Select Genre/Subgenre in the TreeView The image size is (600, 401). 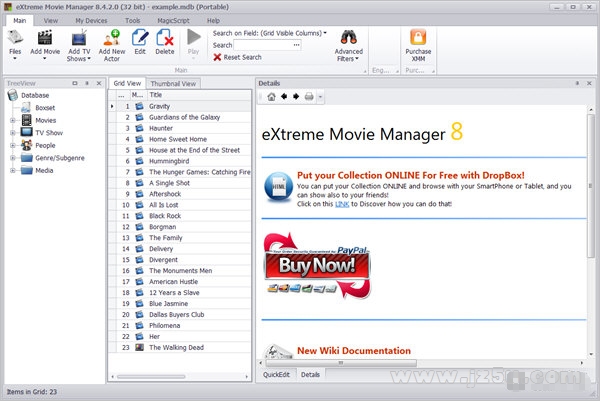tap(60, 158)
